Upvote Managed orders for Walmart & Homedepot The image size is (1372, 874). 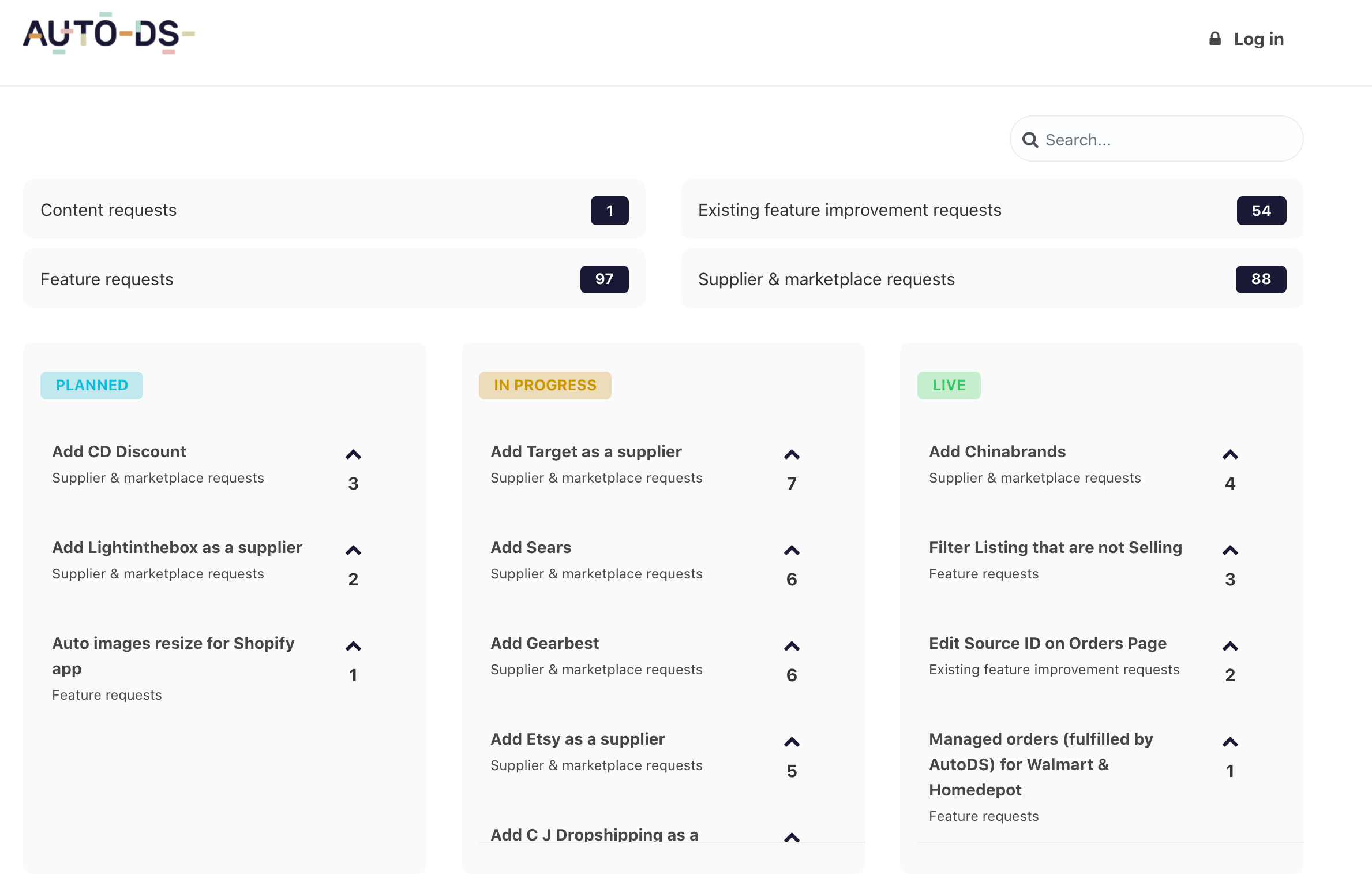(x=1230, y=742)
